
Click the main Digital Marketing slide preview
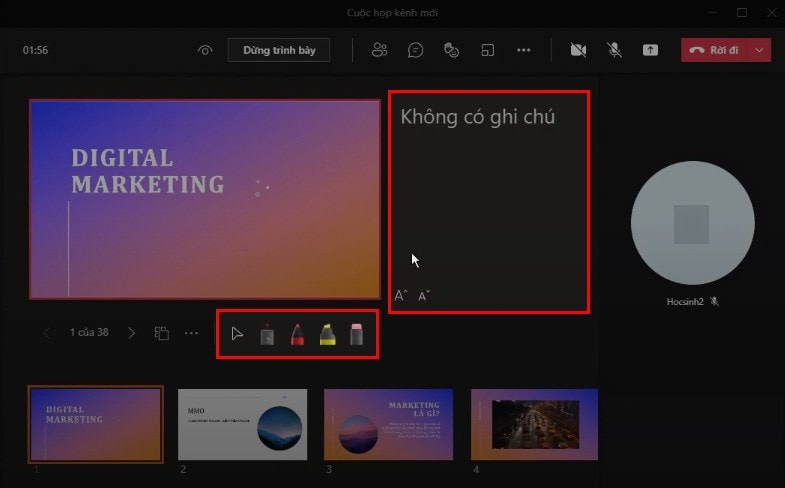click(205, 199)
